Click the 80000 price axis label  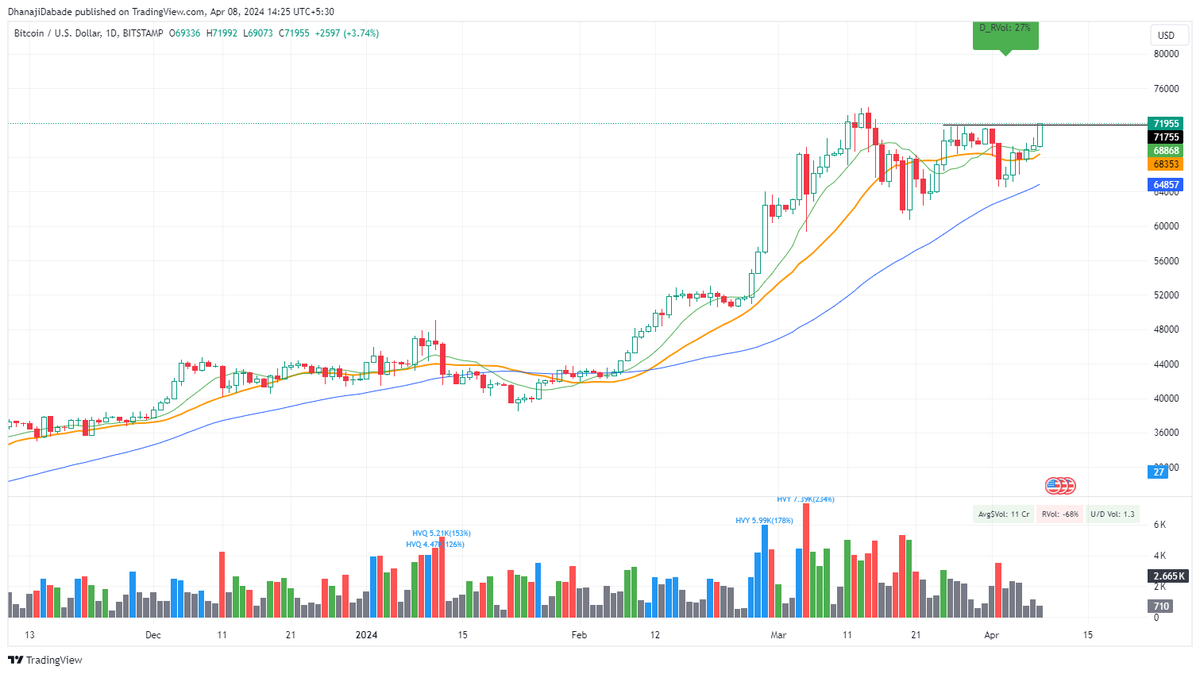click(x=1166, y=54)
